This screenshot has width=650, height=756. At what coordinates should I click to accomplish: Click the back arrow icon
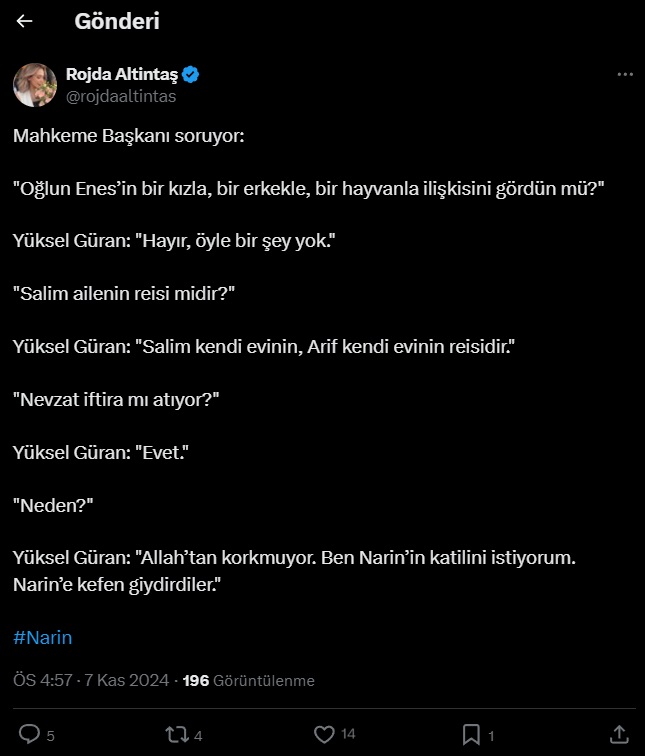point(25,21)
